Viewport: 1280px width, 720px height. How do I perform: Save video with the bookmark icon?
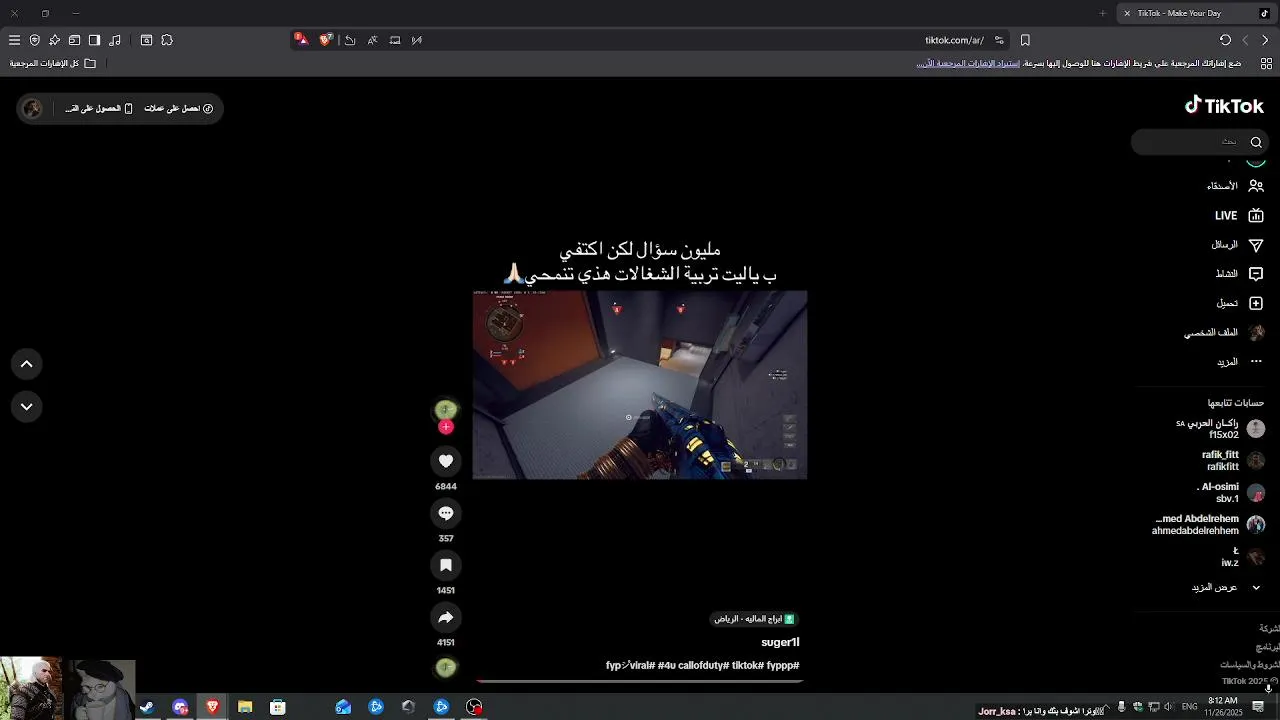click(x=446, y=565)
